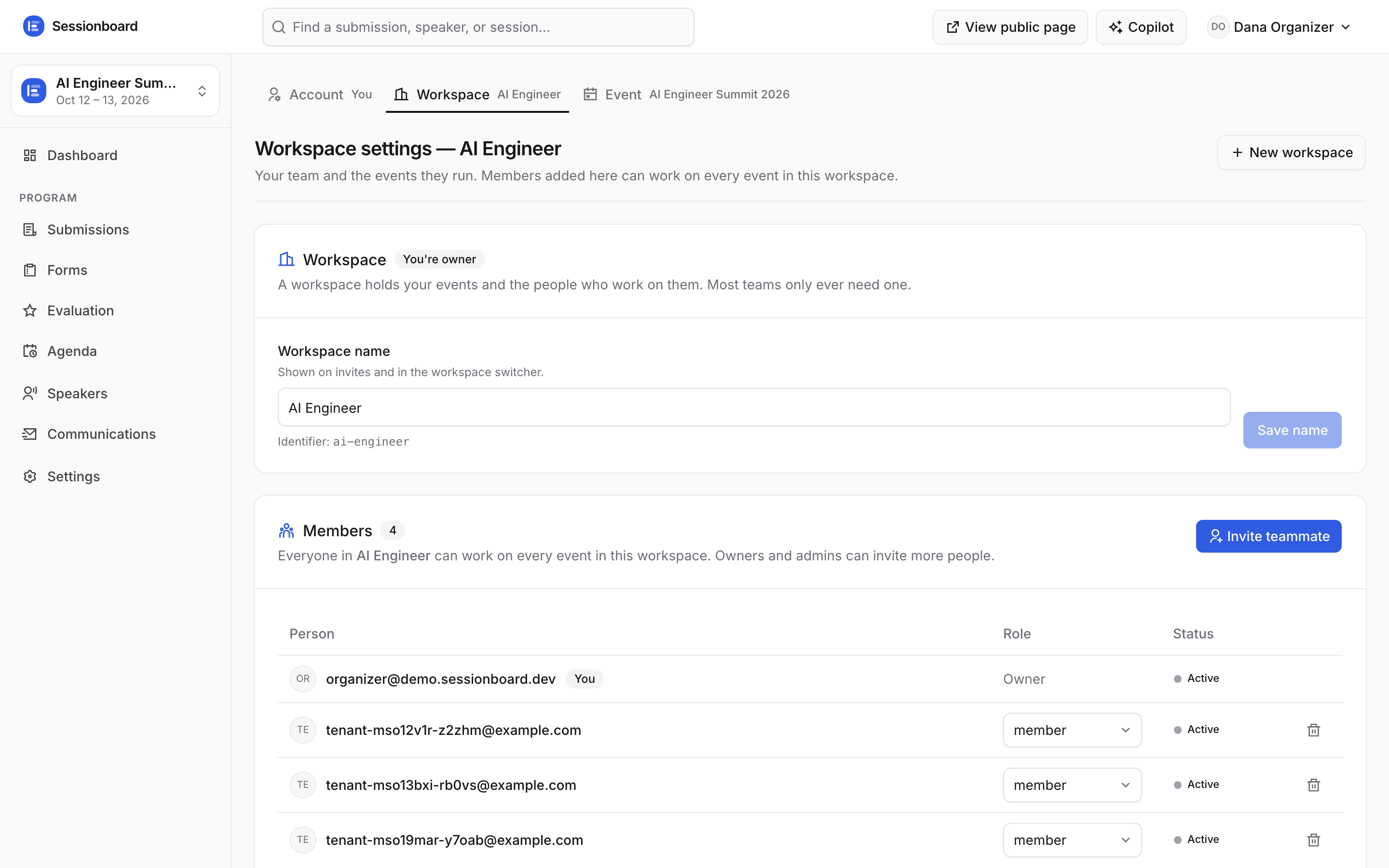Viewport: 1389px width, 868px height.
Task: Open role dropdown for tenant-mso19mar-y7oab
Action: (1072, 840)
